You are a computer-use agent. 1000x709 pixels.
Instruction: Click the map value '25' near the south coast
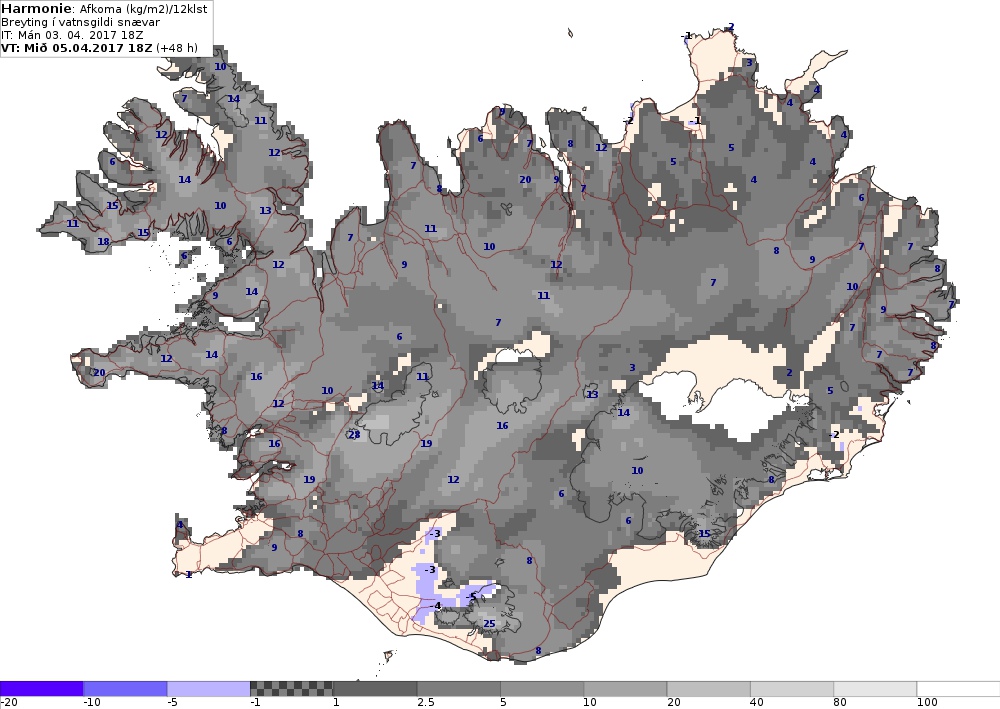[x=489, y=624]
